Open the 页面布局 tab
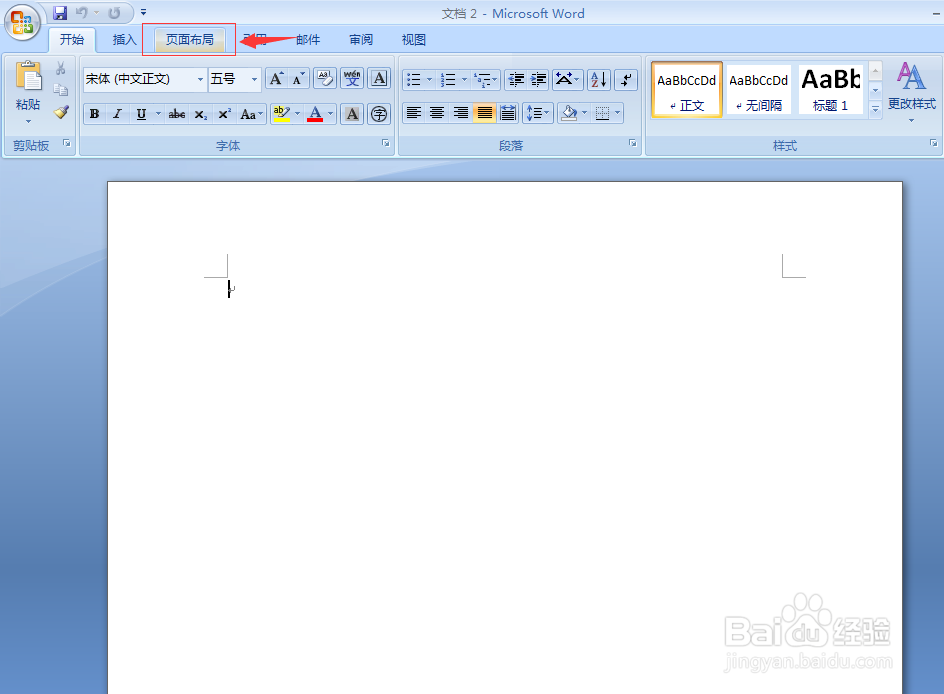The height and width of the screenshot is (694, 944). point(190,40)
